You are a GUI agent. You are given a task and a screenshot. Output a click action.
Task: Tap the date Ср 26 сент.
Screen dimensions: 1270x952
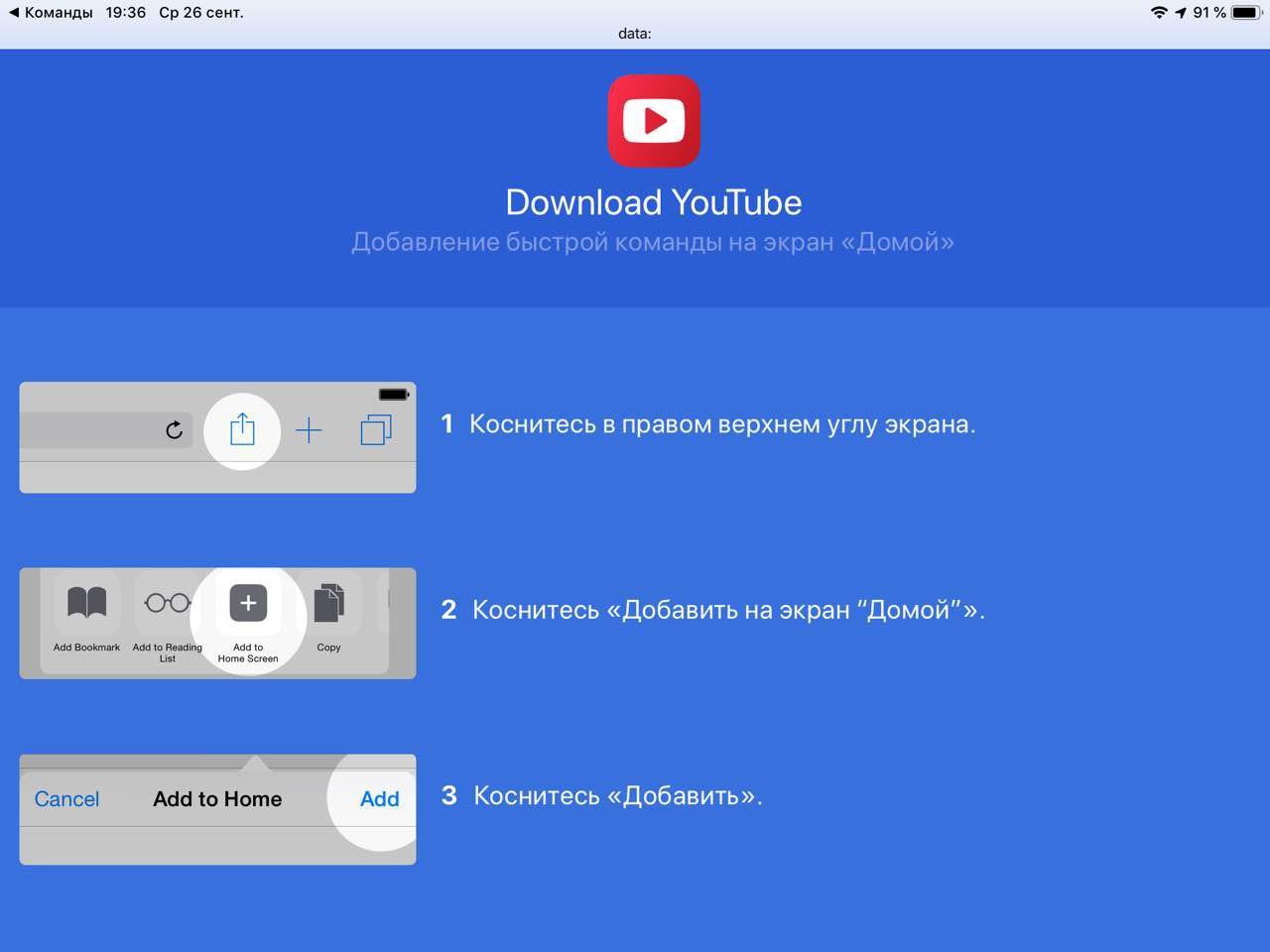pyautogui.click(x=201, y=13)
